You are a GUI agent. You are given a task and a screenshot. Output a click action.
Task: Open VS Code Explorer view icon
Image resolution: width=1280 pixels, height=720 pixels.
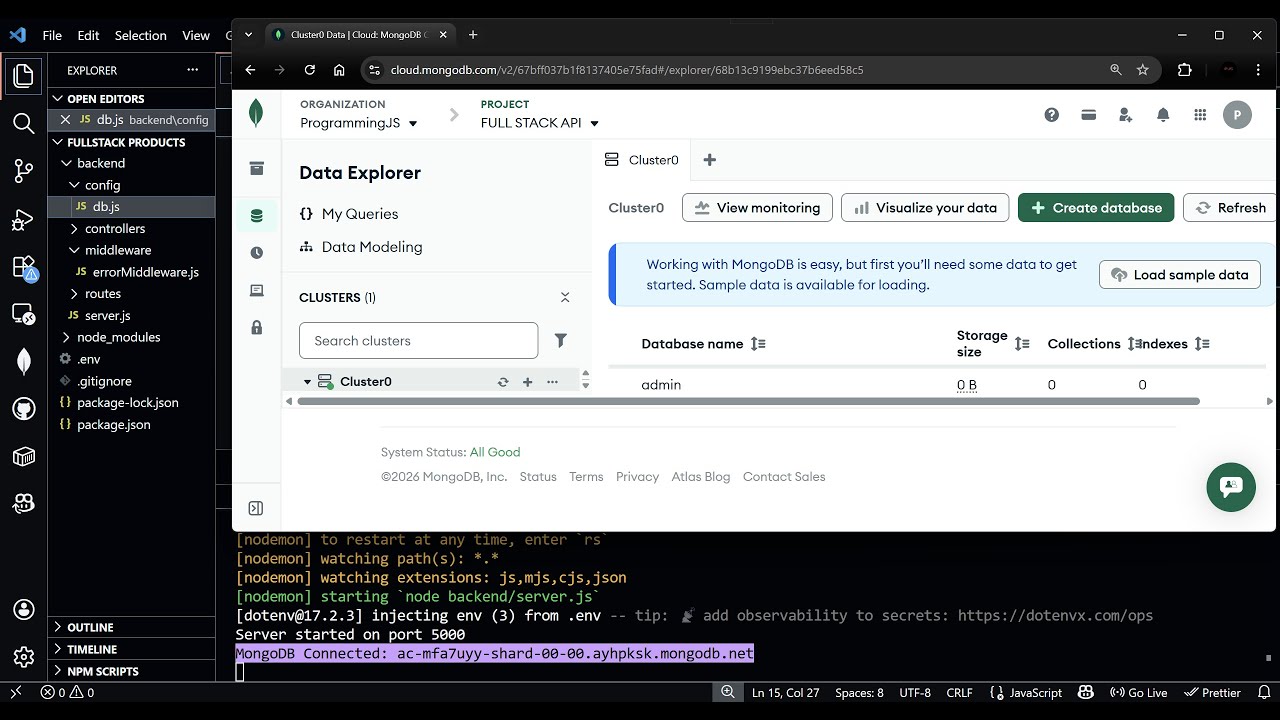[23, 75]
